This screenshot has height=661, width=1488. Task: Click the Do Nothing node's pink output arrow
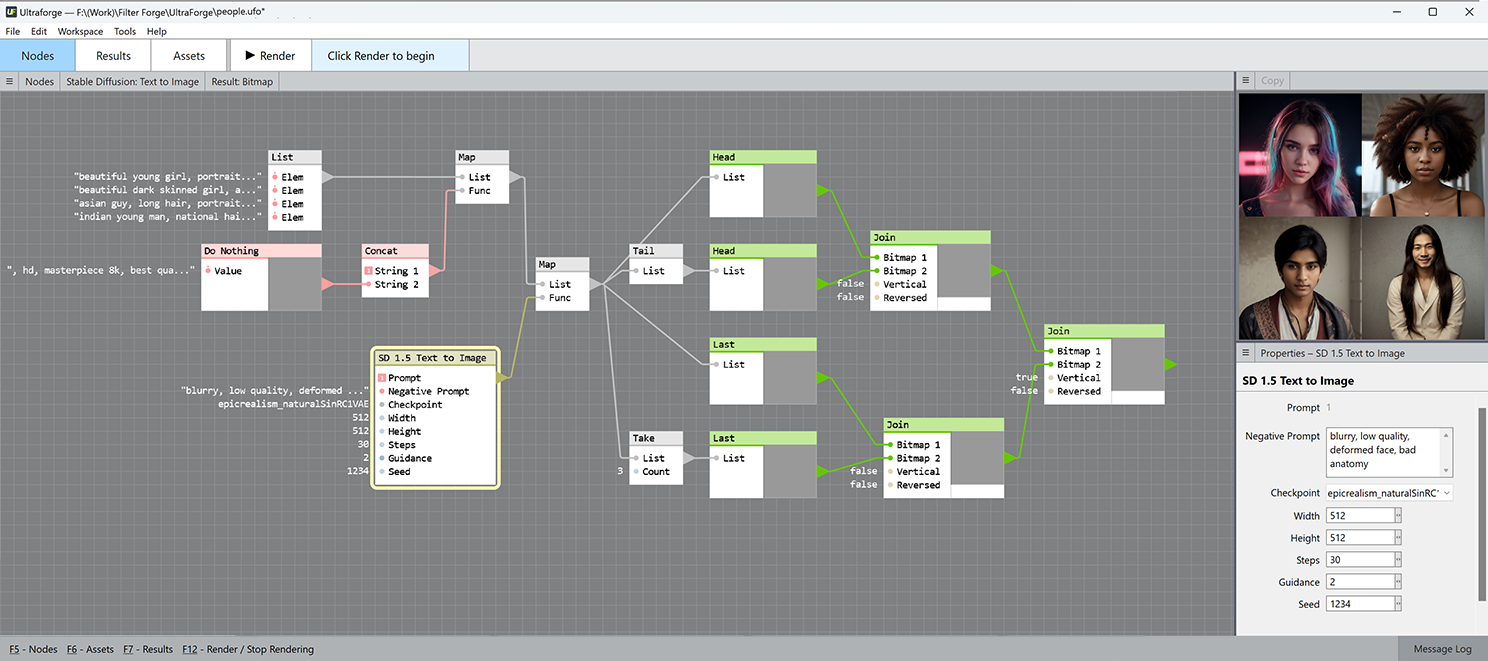[327, 284]
